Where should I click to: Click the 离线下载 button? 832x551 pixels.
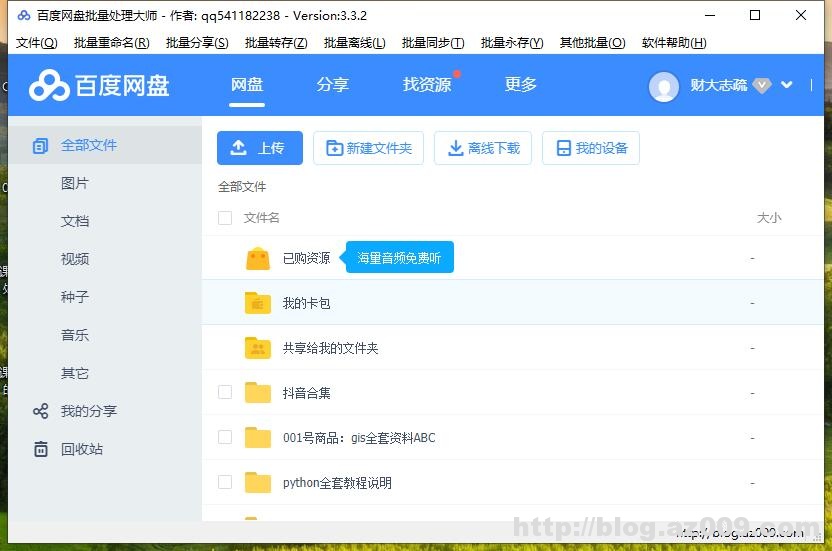click(x=483, y=148)
